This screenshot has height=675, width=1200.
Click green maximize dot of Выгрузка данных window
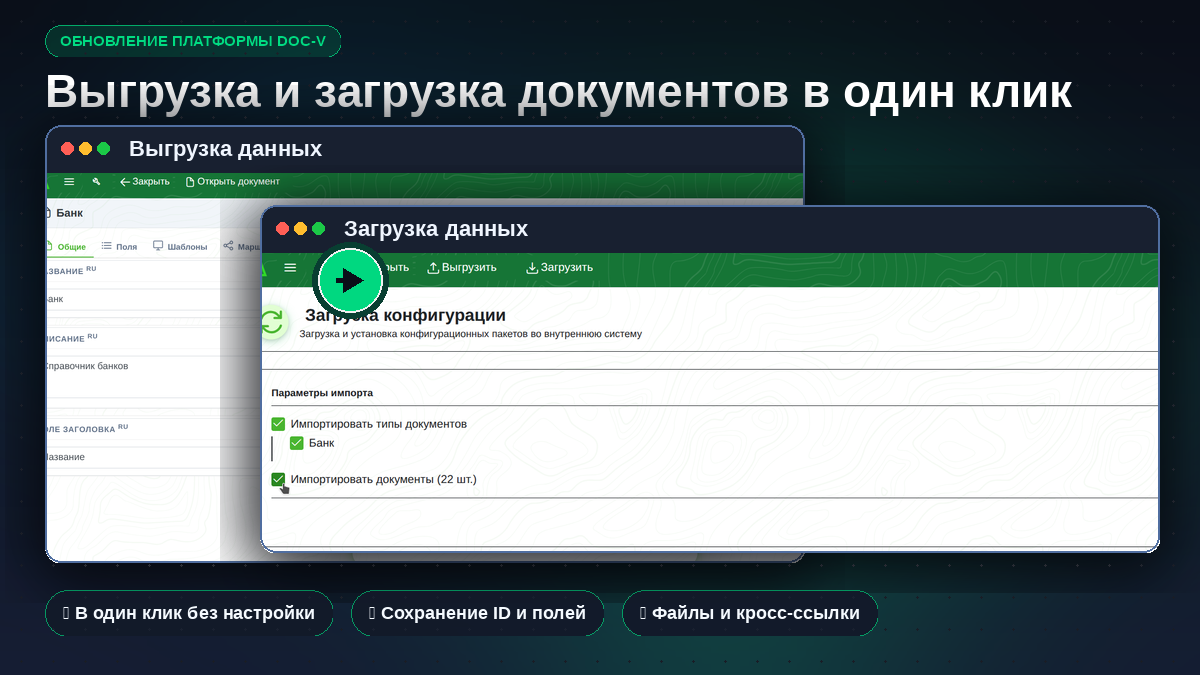[103, 149]
